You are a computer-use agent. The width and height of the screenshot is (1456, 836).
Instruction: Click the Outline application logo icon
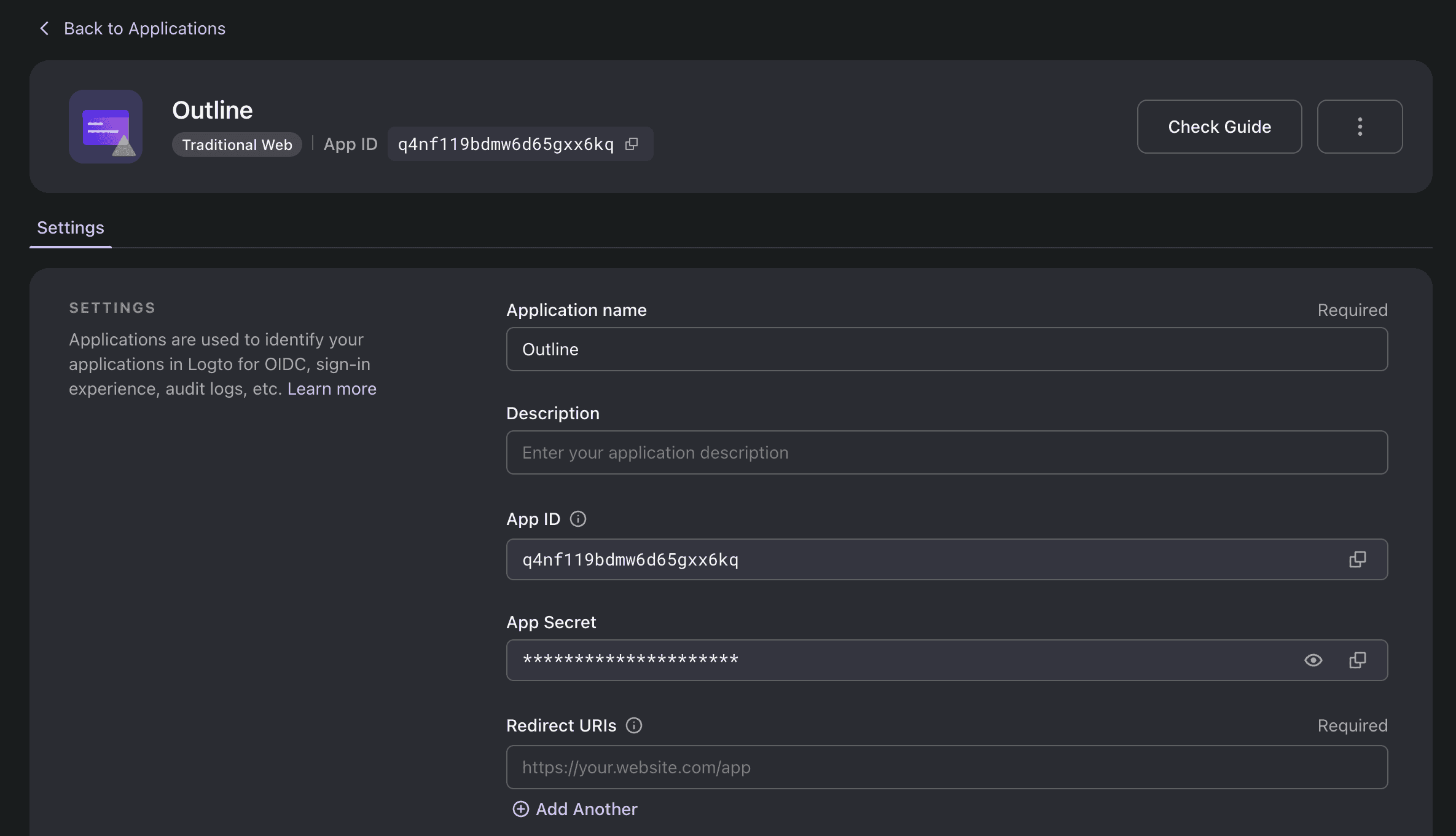click(x=106, y=127)
